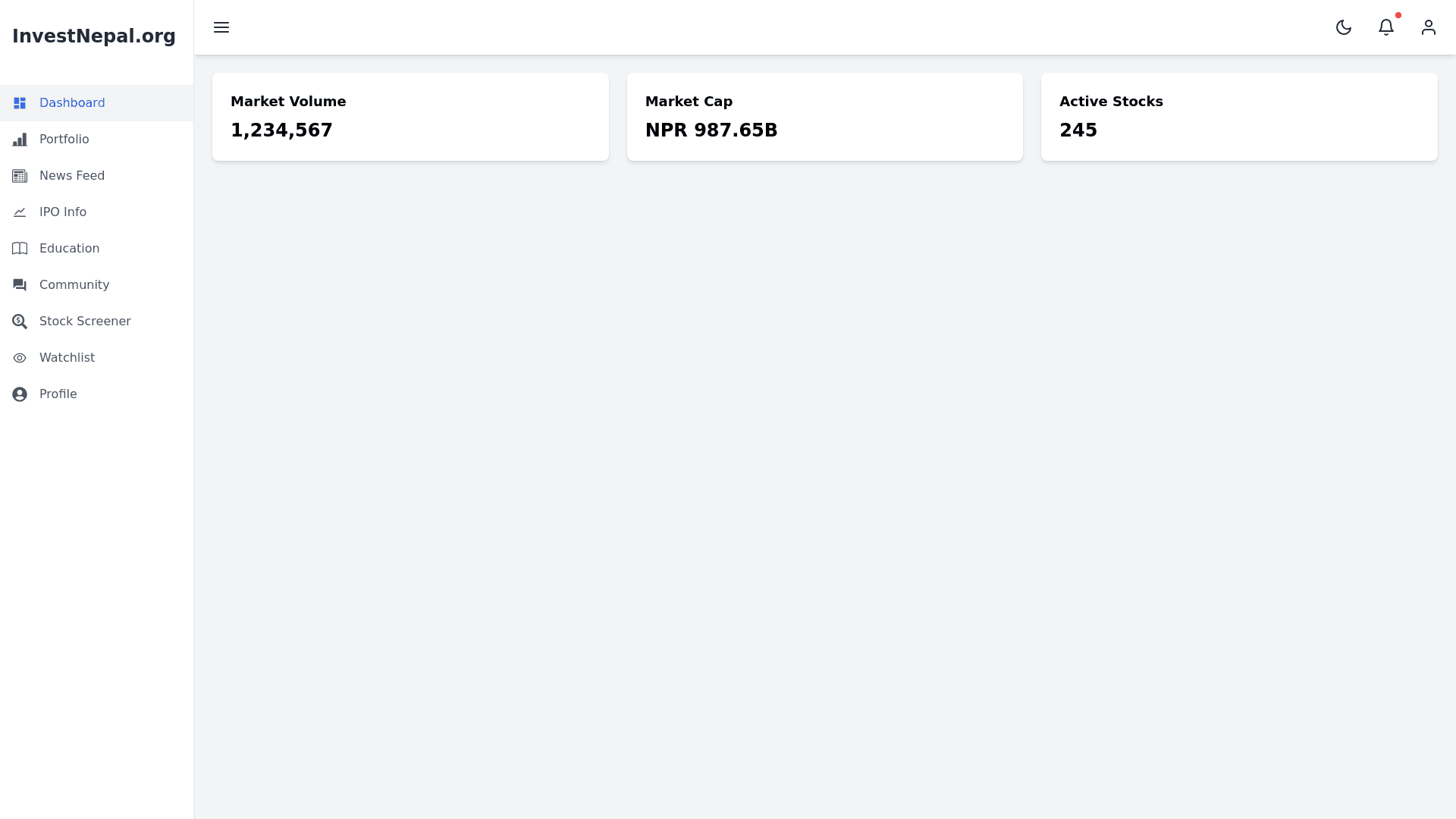This screenshot has height=819, width=1456.
Task: Toggle dark mode with the moon icon
Action: pyautogui.click(x=1344, y=27)
